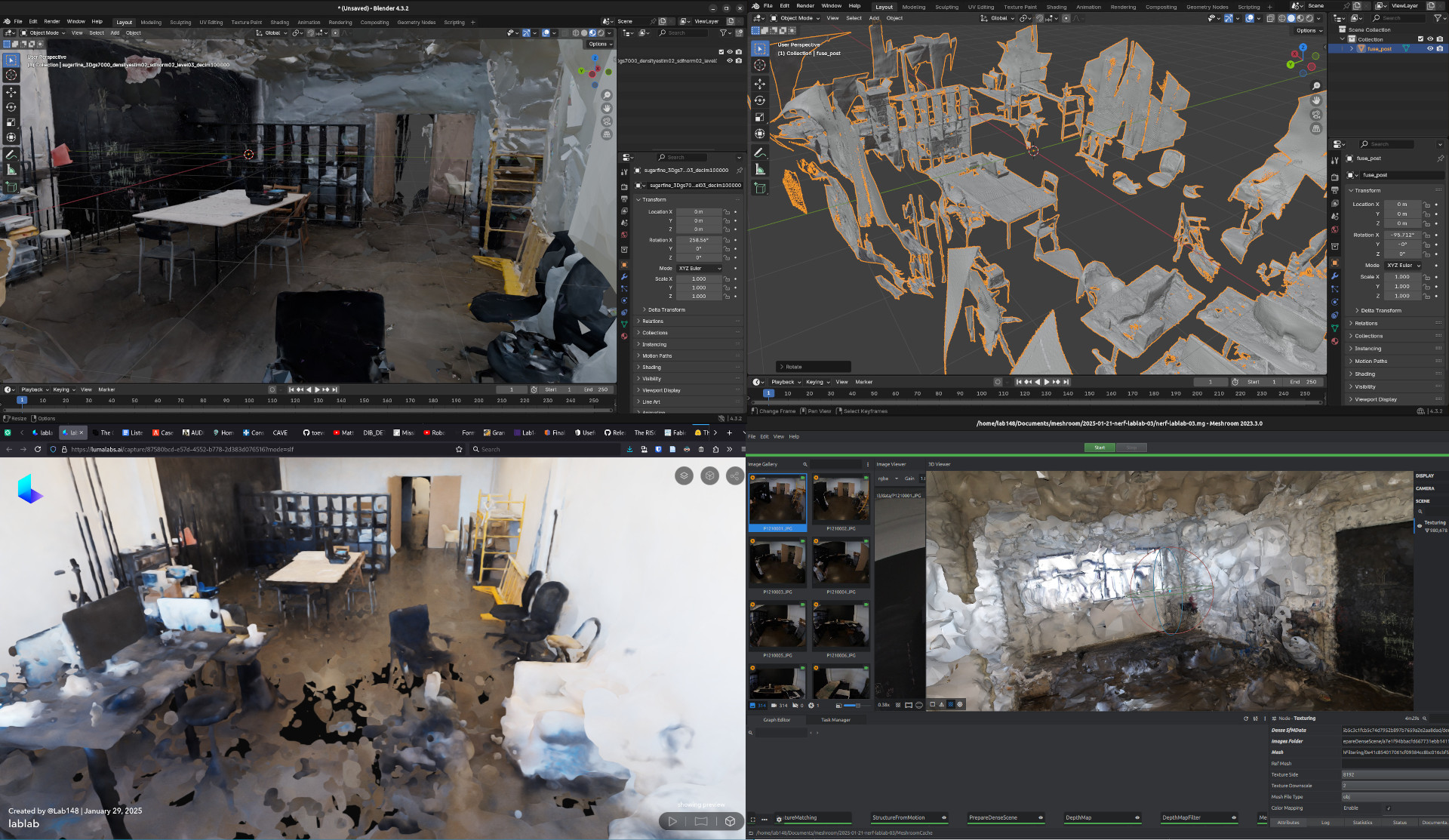1449x840 pixels.
Task: Toggle snapping magnet in right Blender header
Action: coord(1039,18)
